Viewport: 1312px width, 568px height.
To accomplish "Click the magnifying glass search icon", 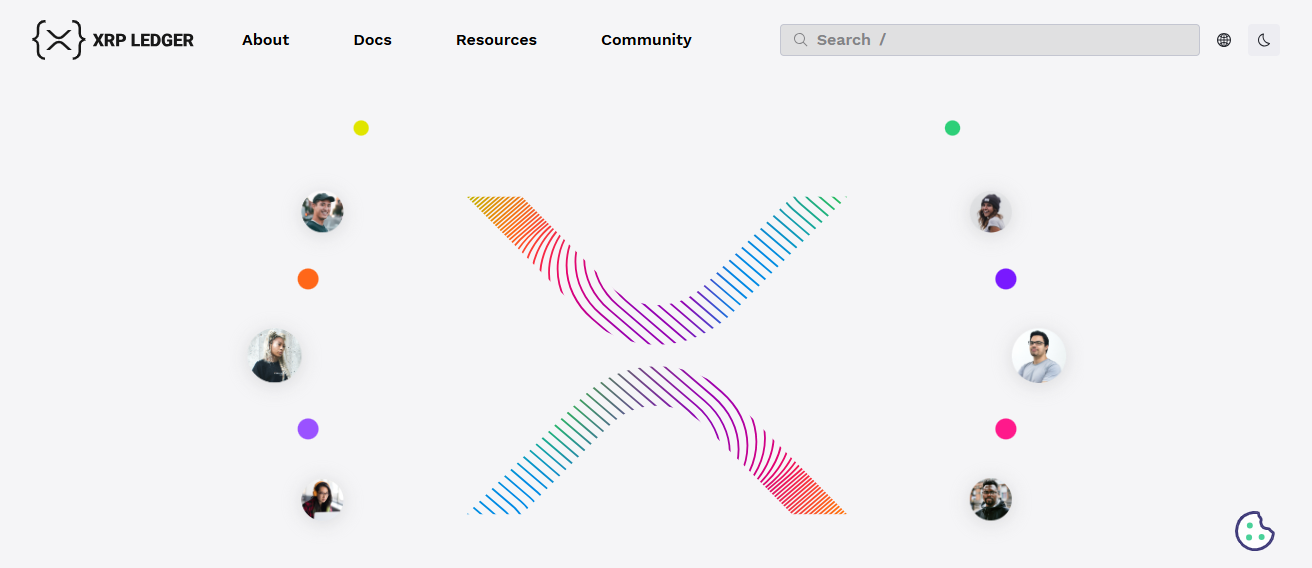I will pos(800,40).
